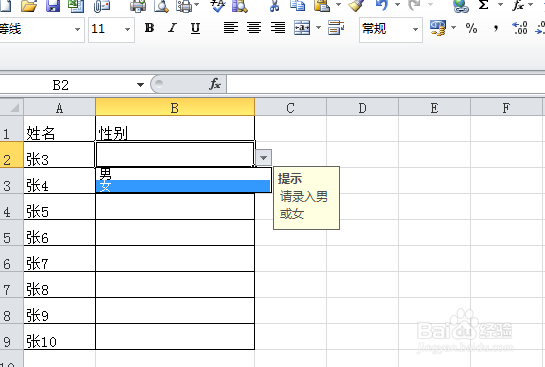Image resolution: width=545 pixels, height=367 pixels.
Task: Select column C header
Action: (x=291, y=108)
